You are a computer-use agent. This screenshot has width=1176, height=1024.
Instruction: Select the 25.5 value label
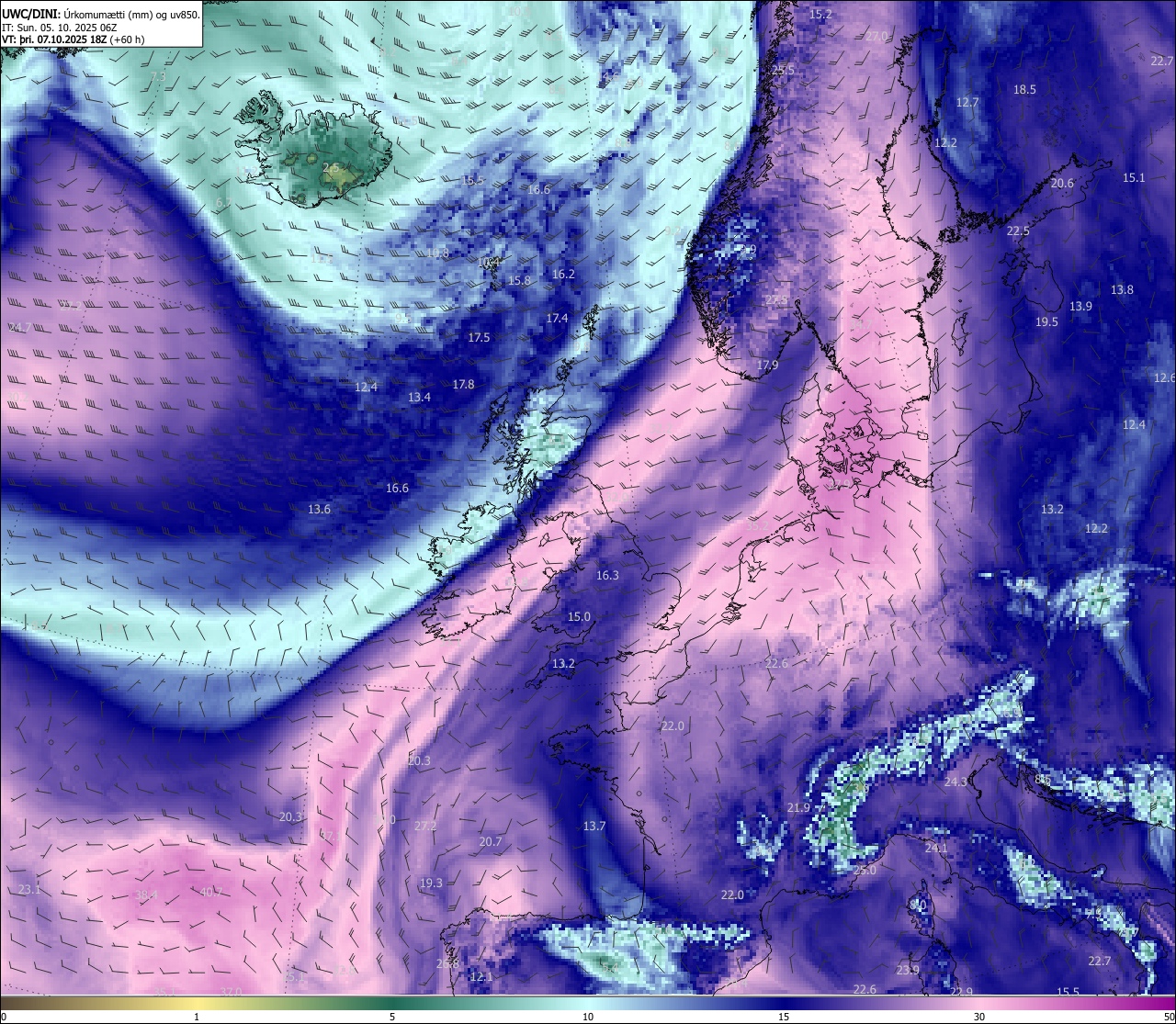coord(784,71)
